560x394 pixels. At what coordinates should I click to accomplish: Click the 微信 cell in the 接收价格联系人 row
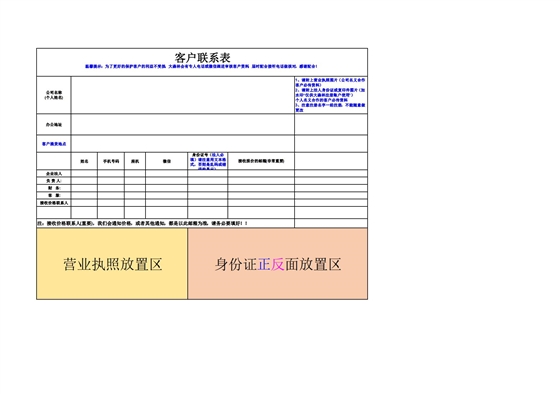click(x=166, y=203)
